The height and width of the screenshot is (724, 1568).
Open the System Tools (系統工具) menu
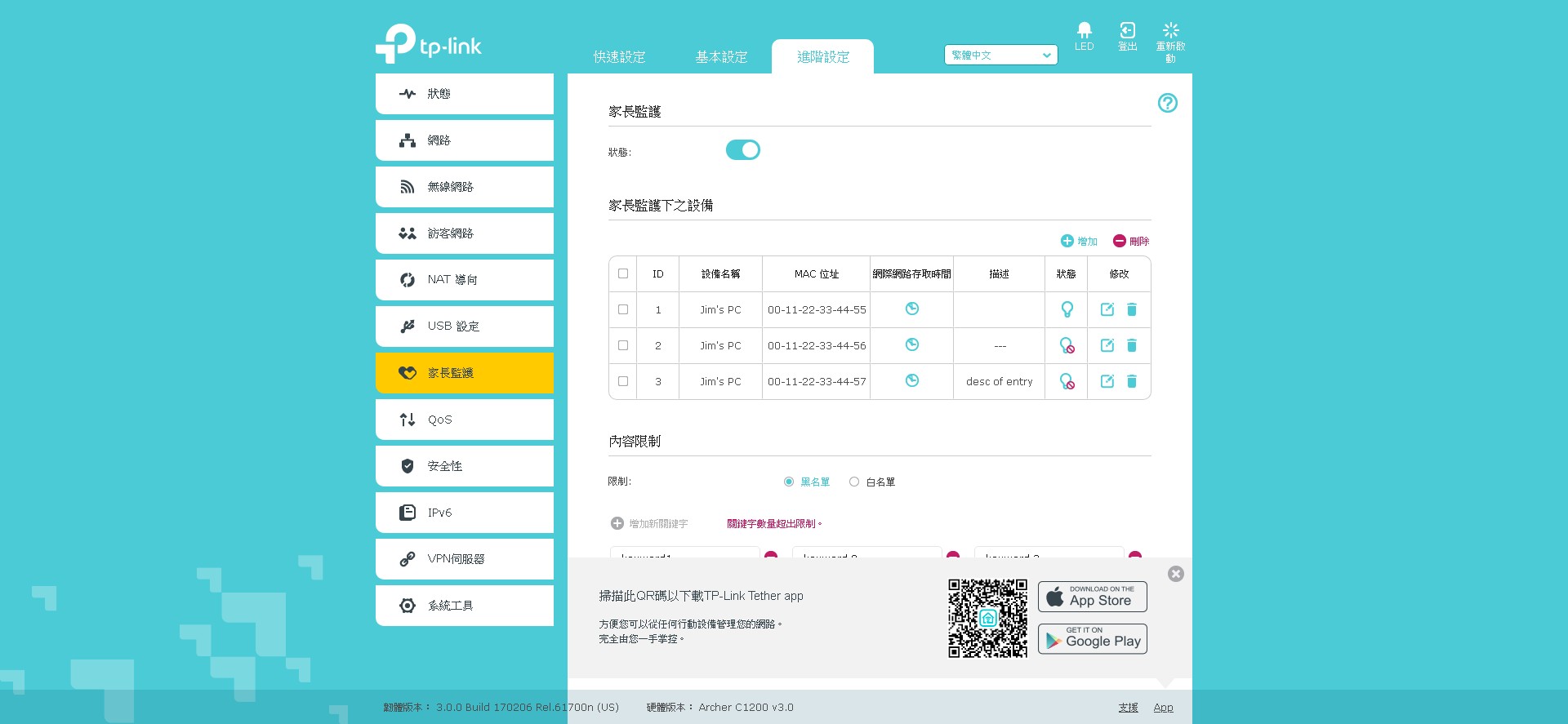(465, 606)
